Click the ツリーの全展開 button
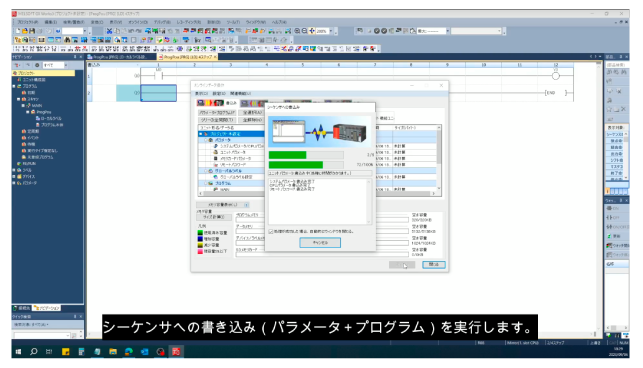This screenshot has height=368, width=643. [x=217, y=120]
